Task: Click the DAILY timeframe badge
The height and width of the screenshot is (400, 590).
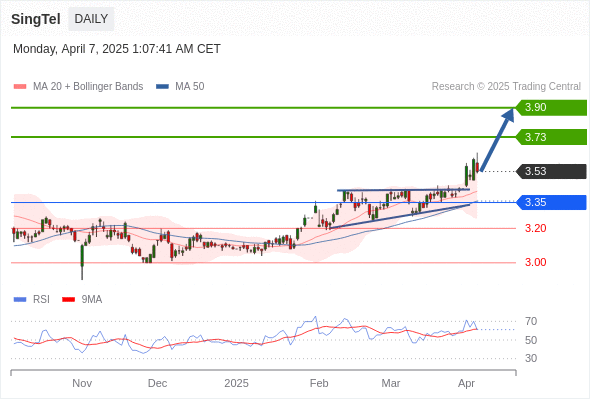Action: point(91,19)
